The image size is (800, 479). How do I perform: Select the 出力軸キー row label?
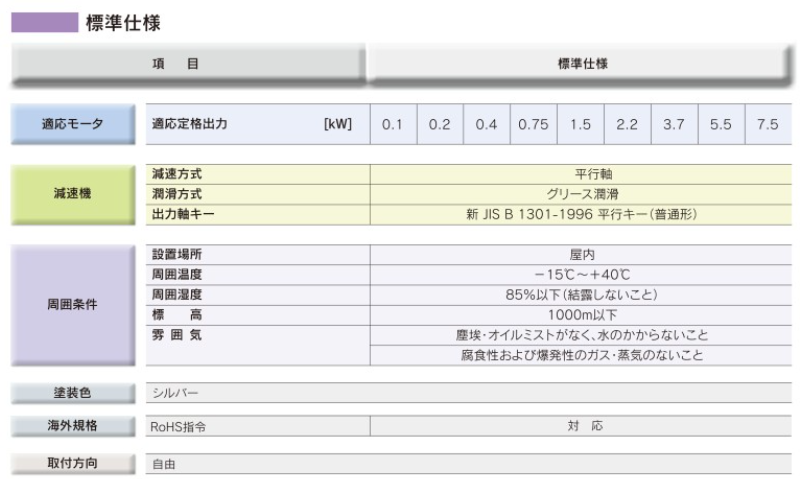(184, 214)
